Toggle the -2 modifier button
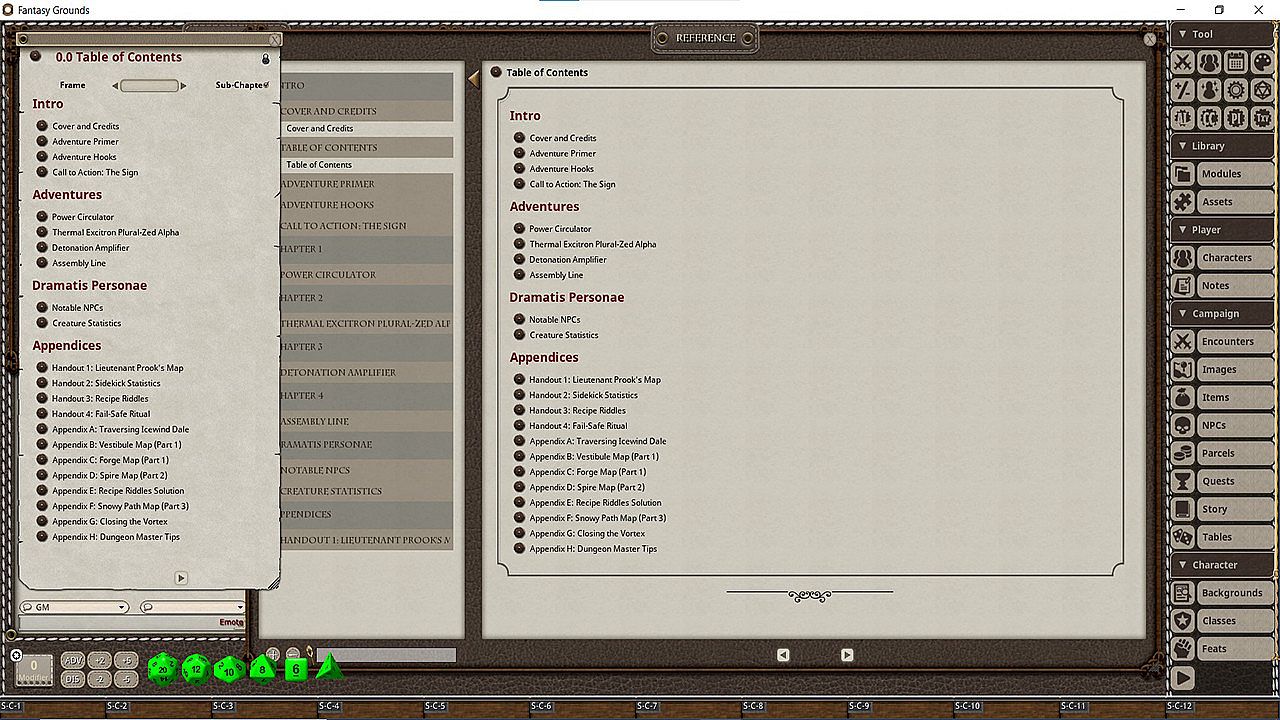The height and width of the screenshot is (720, 1280). [100, 679]
